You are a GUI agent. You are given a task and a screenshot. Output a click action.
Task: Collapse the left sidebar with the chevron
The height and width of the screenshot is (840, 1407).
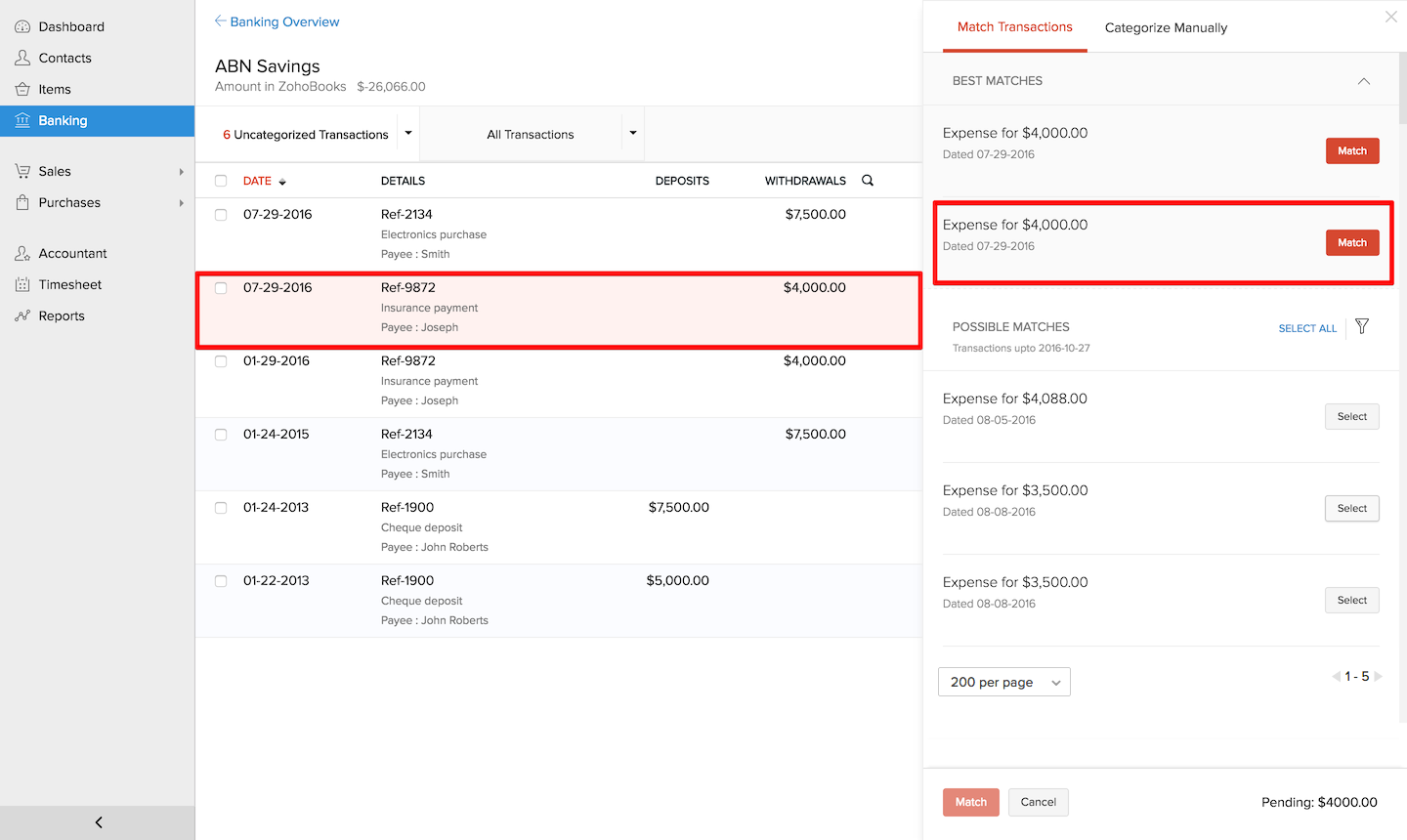pos(97,822)
